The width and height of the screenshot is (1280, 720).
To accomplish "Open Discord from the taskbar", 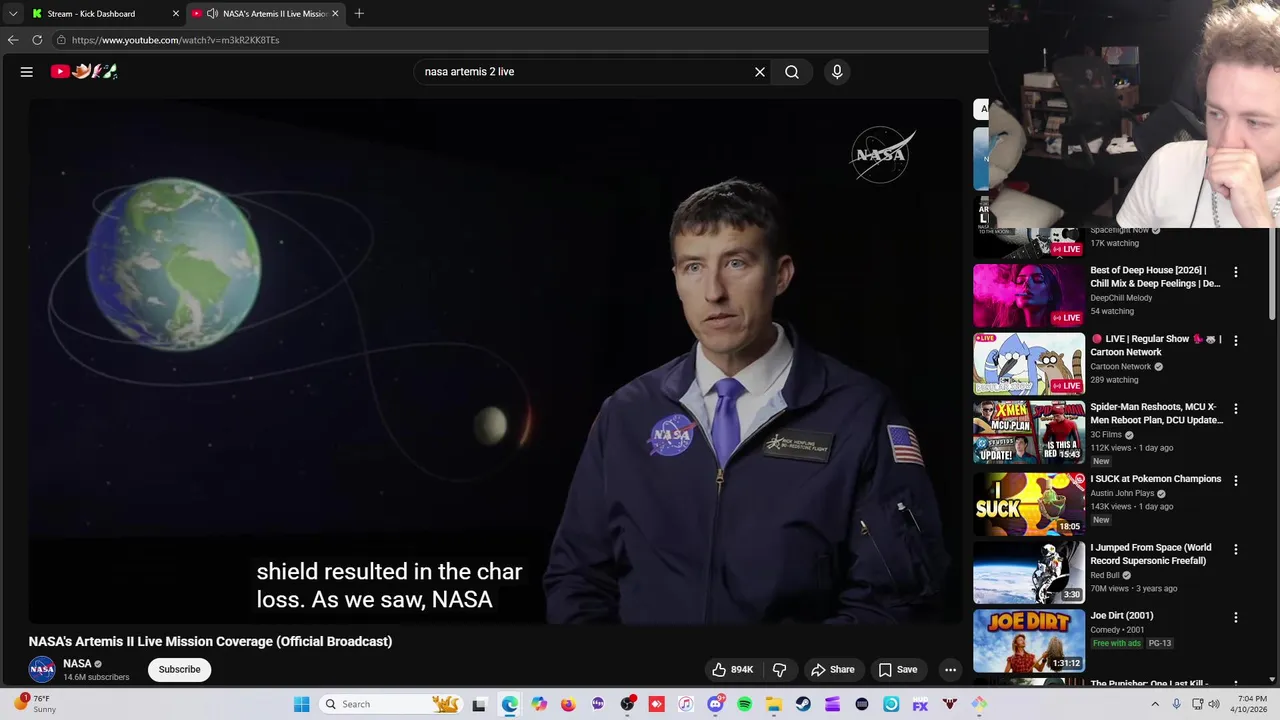I will [x=715, y=704].
